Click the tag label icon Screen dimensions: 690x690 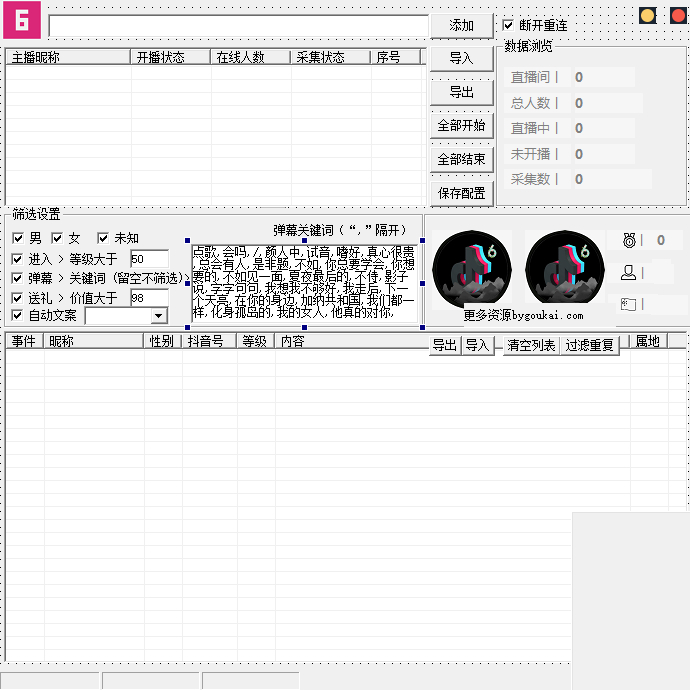(x=628, y=304)
